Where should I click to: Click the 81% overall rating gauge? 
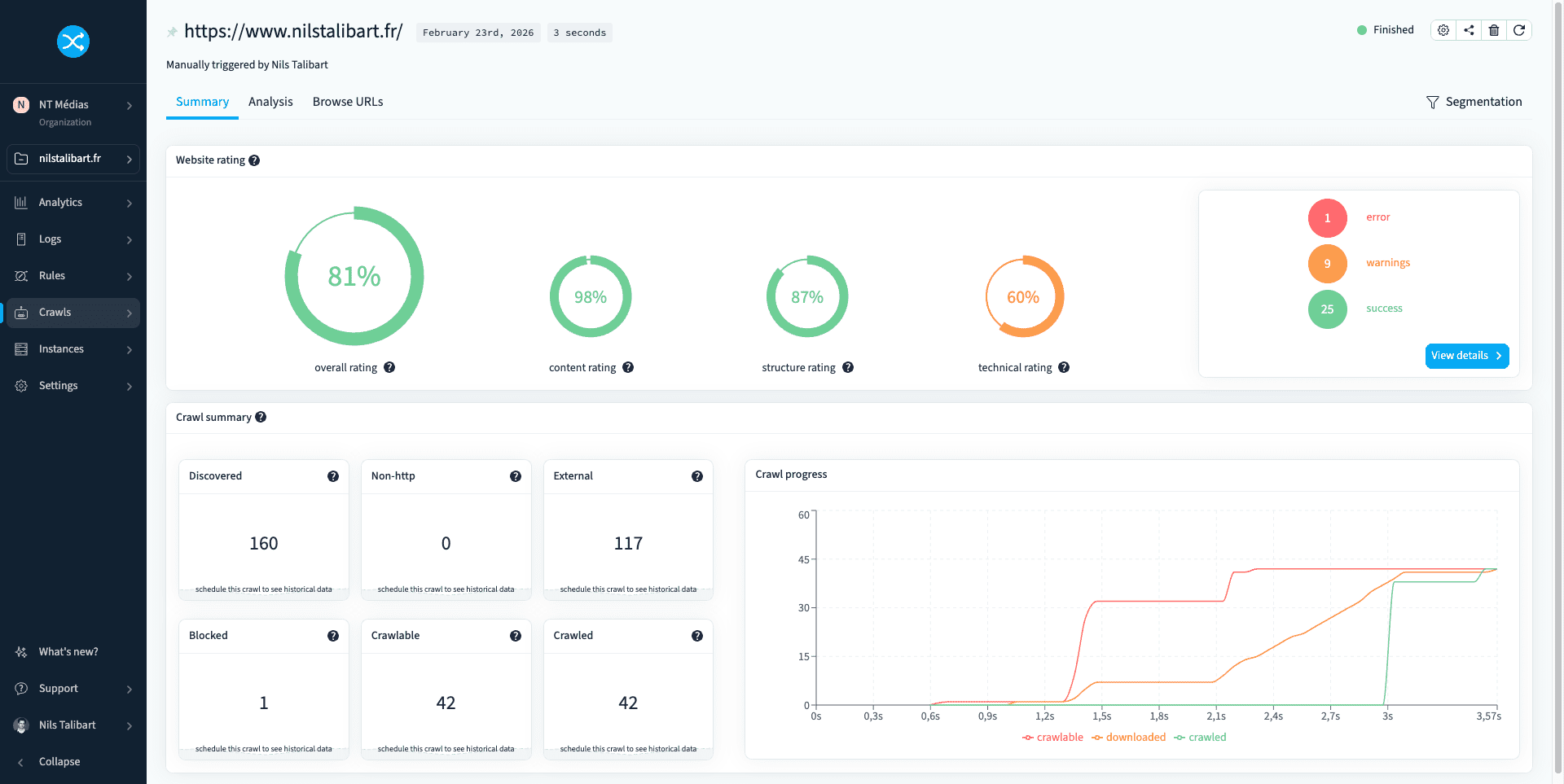point(354,276)
